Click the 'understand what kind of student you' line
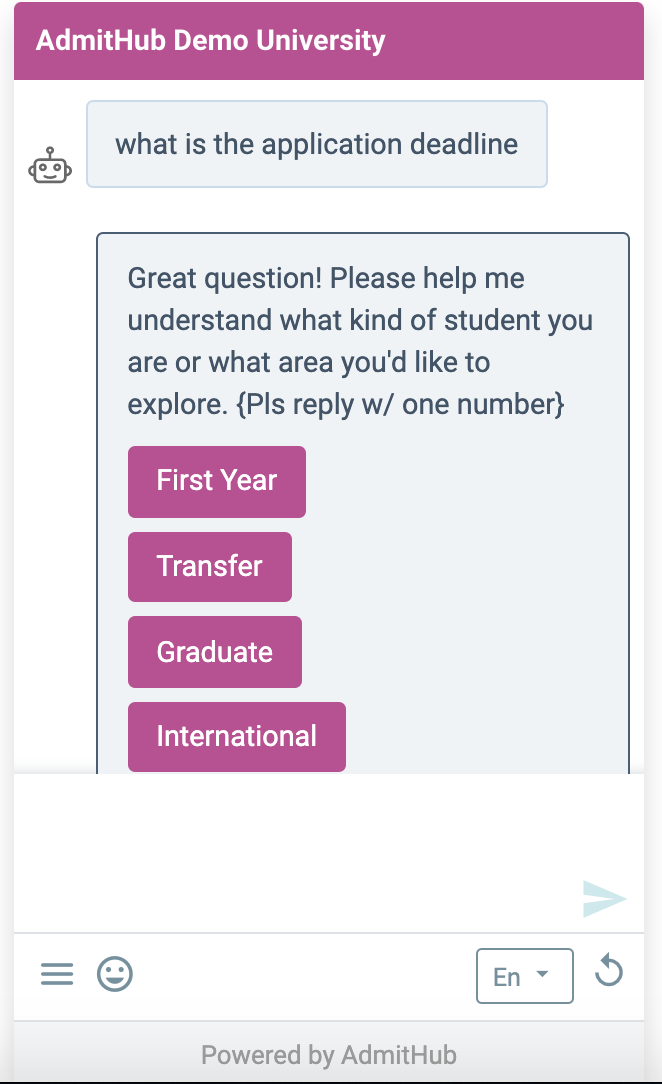Viewport: 662px width, 1084px height. pos(361,321)
